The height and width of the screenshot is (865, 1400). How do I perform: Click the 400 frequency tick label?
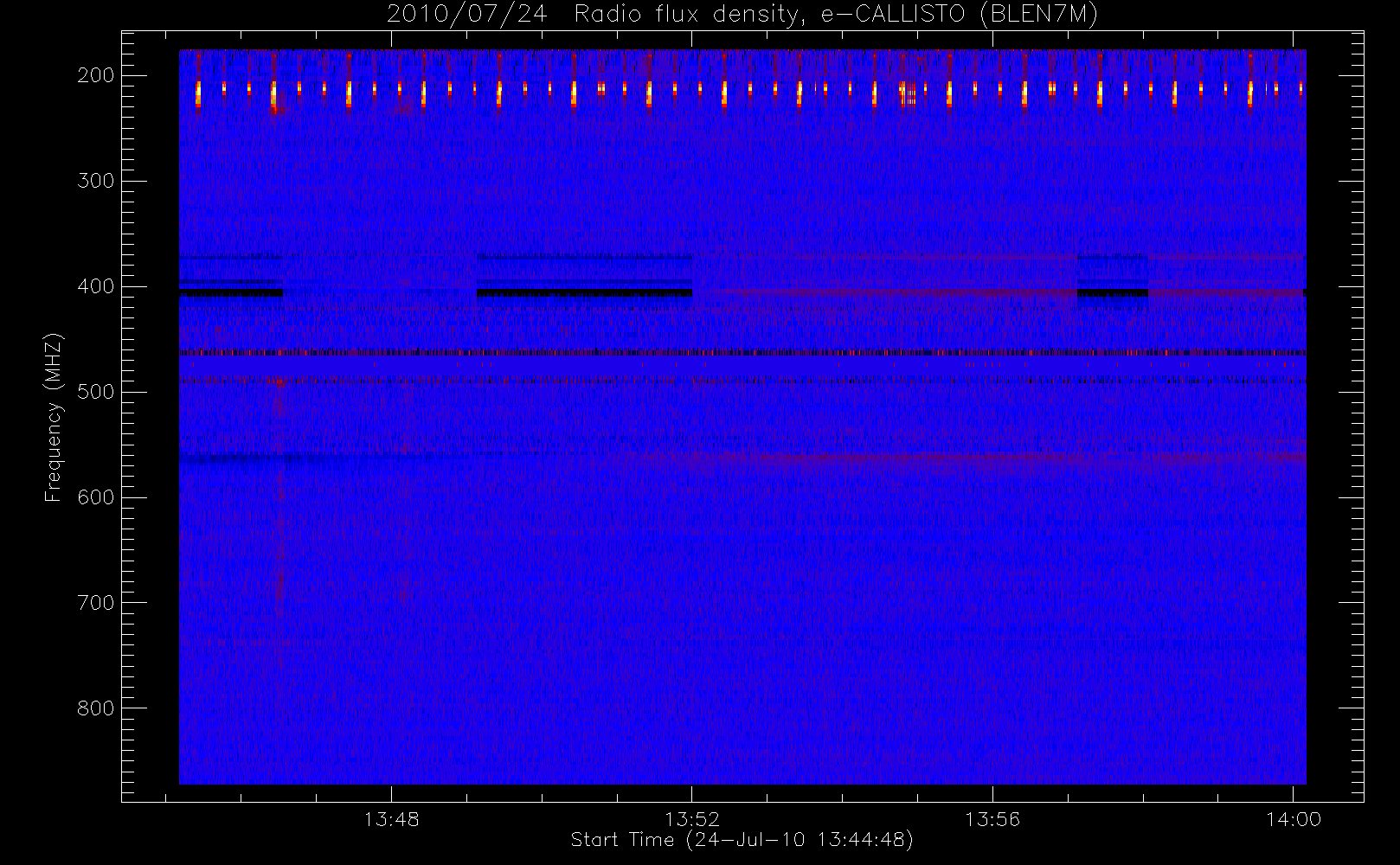pyautogui.click(x=96, y=286)
